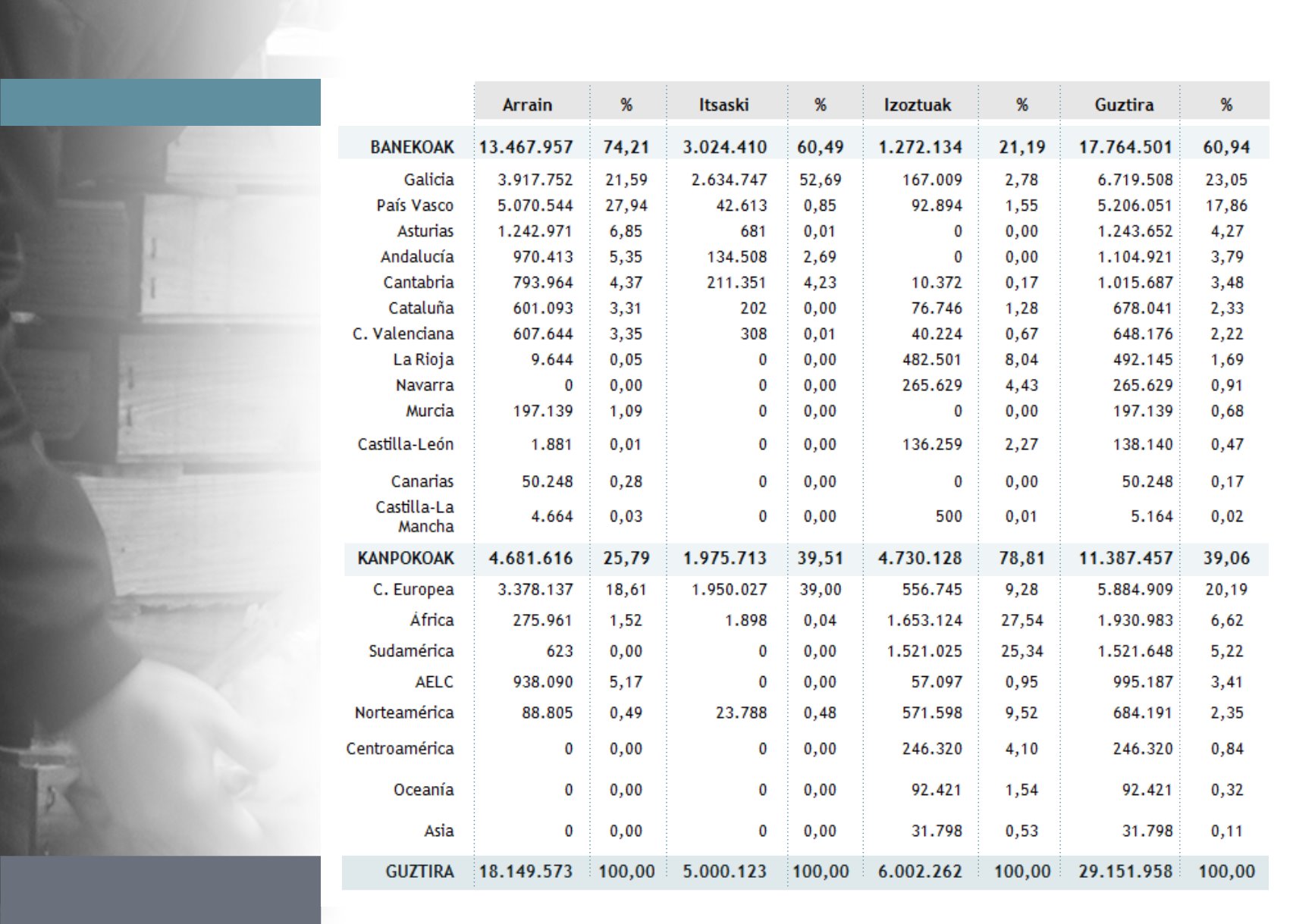Select value 17.764.501 in BANEKOAK row
This screenshot has height=924, width=1293.
(x=1125, y=147)
